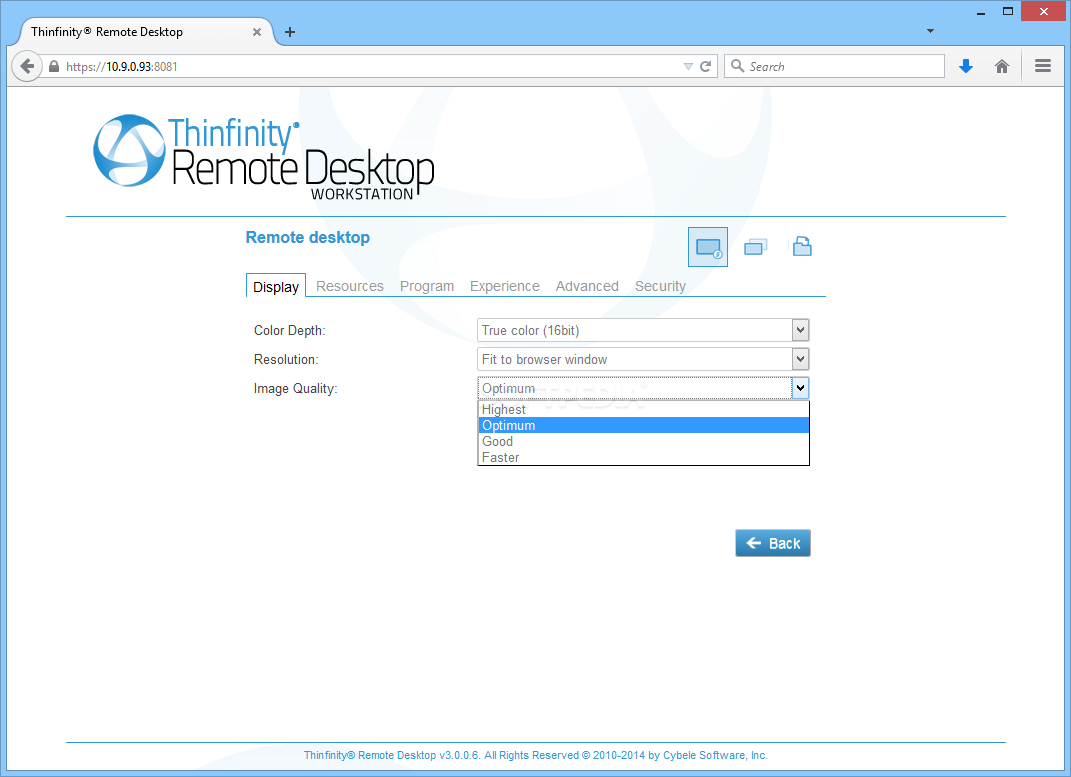The height and width of the screenshot is (777, 1071).
Task: Click the downloads arrow icon
Action: [x=965, y=66]
